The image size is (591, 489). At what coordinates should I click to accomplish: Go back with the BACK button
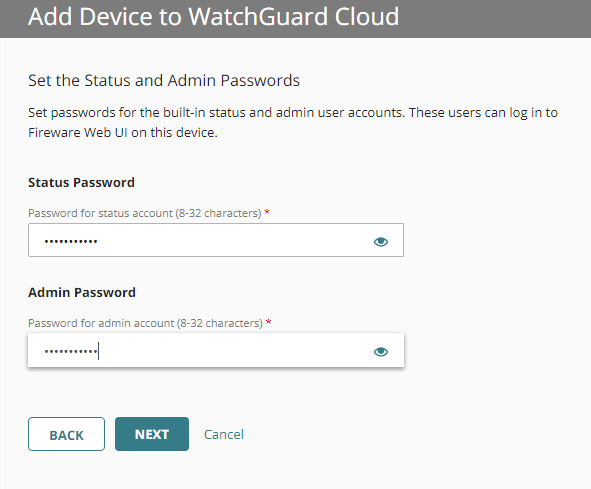point(66,434)
